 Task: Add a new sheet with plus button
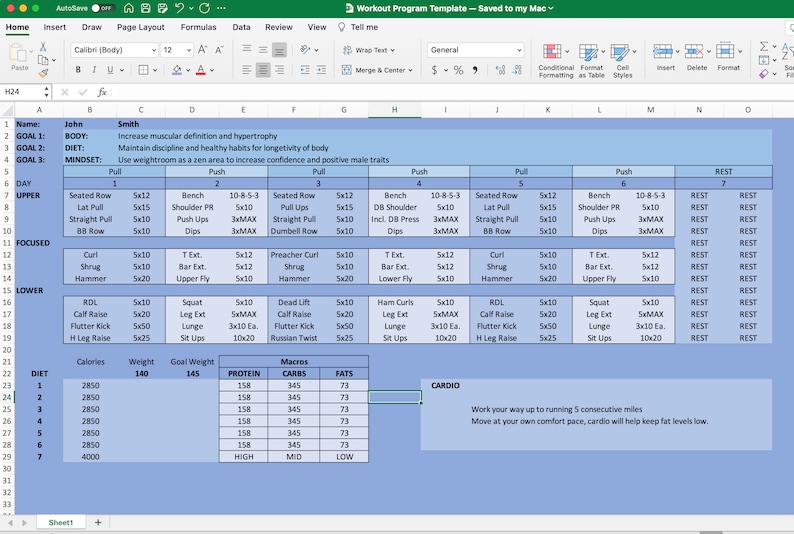point(98,522)
